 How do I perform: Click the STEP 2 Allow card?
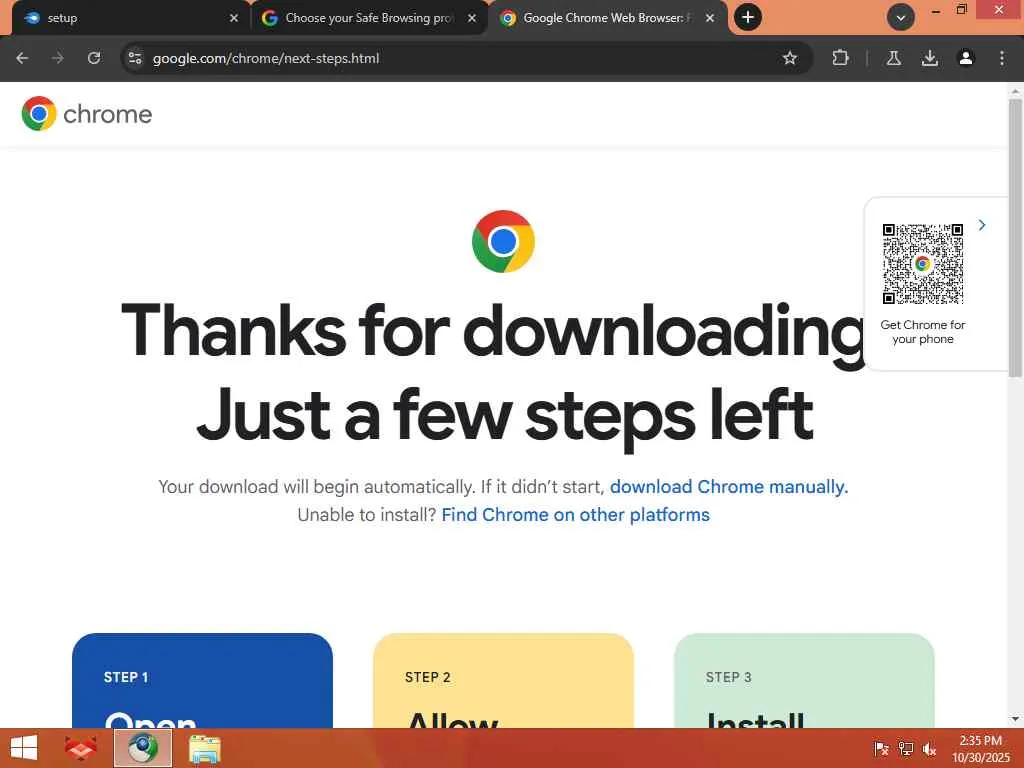(504, 680)
